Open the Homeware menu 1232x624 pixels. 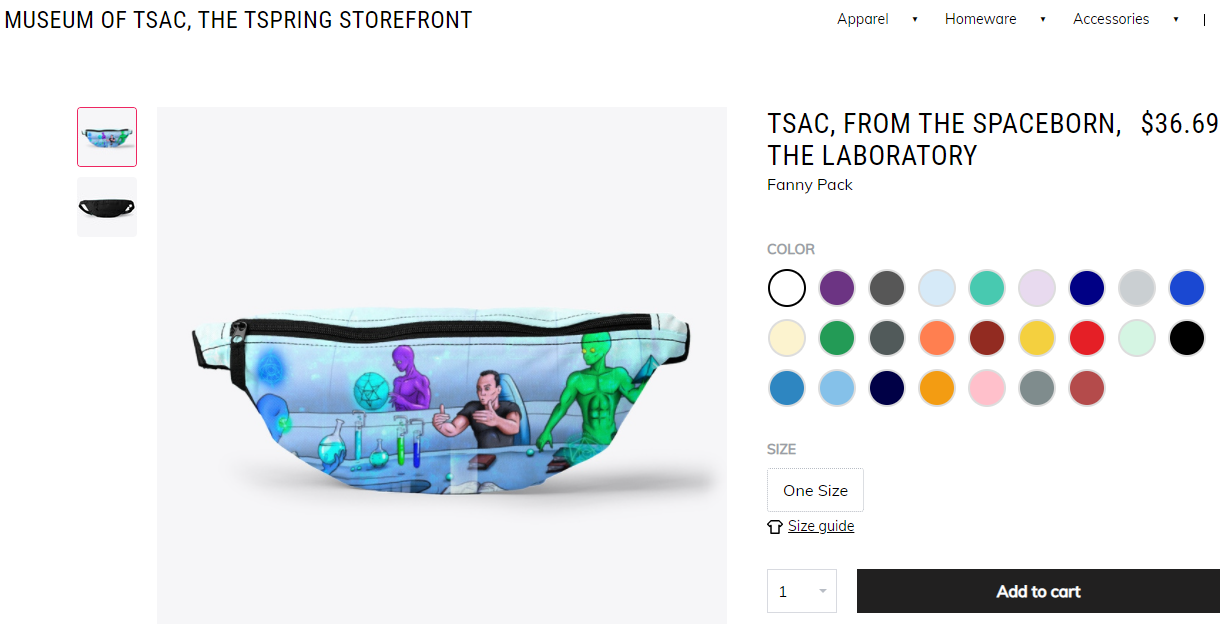point(980,19)
